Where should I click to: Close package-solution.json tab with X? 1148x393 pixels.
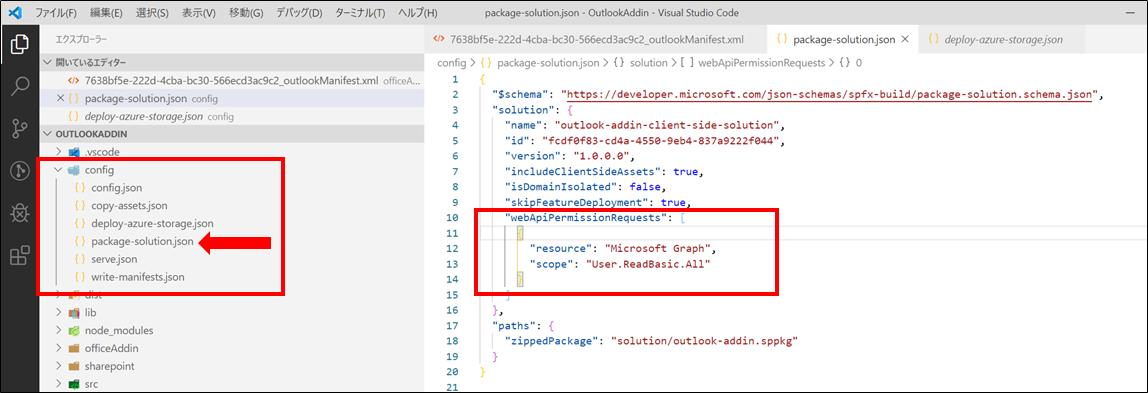coord(904,40)
